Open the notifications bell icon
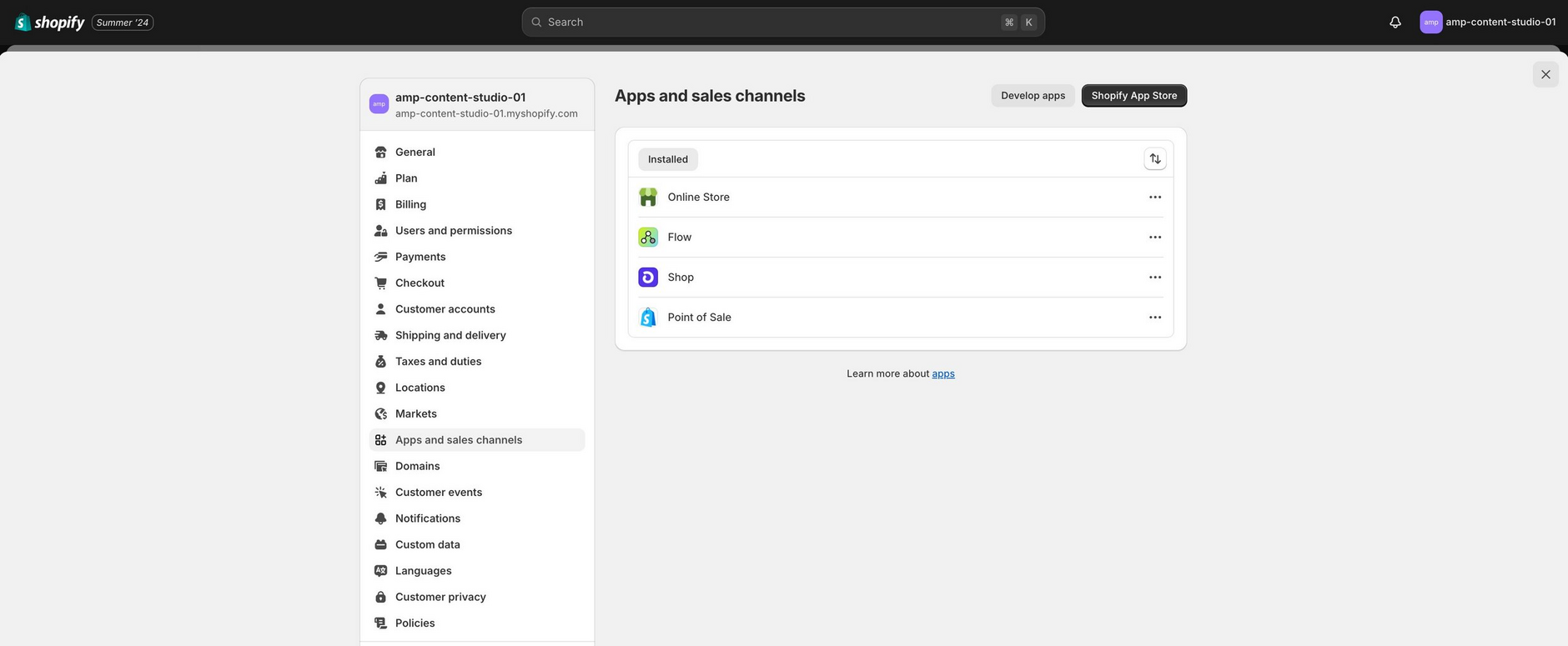Screen dimensions: 1568x646 [1395, 23]
